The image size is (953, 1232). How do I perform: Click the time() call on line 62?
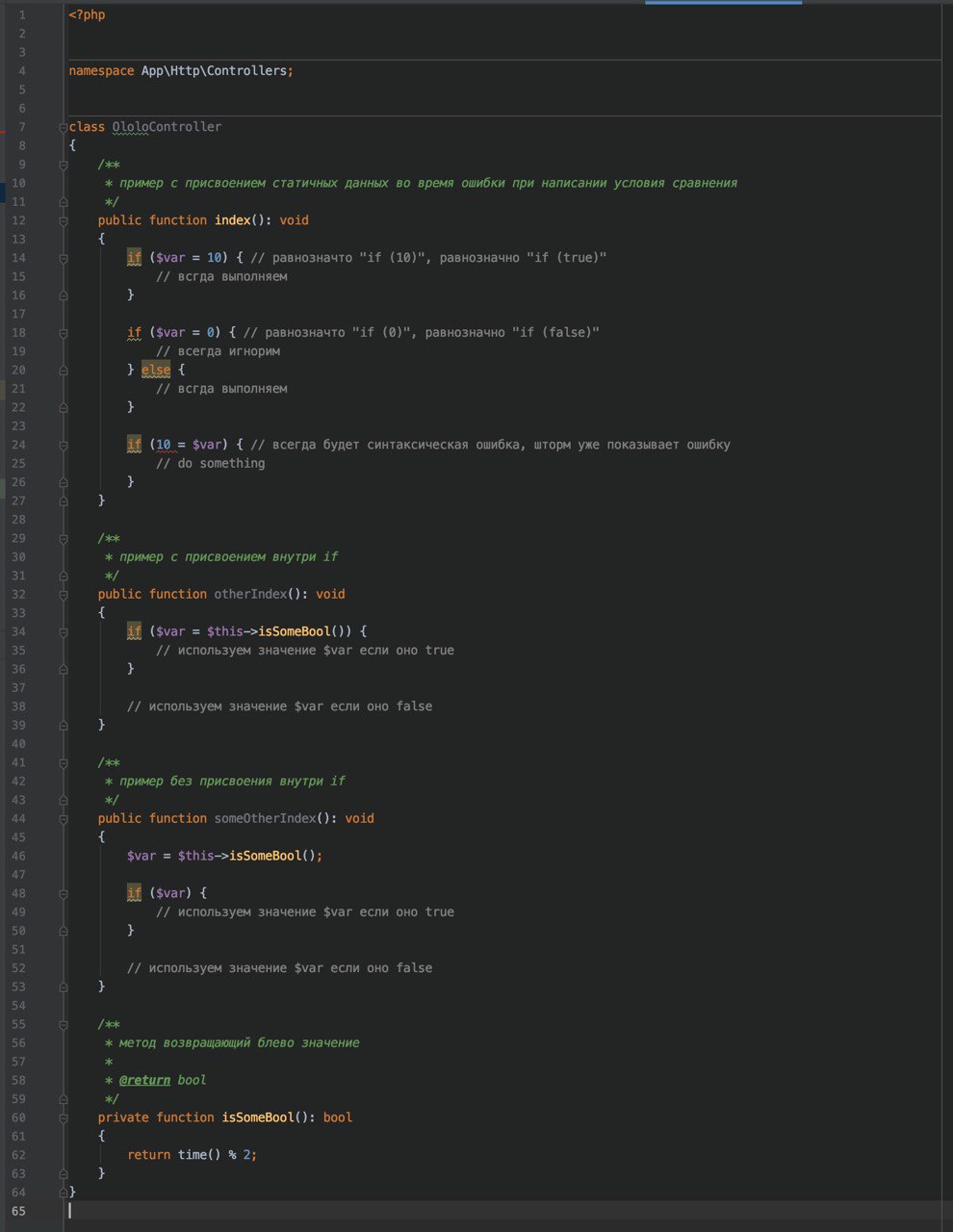(199, 1155)
